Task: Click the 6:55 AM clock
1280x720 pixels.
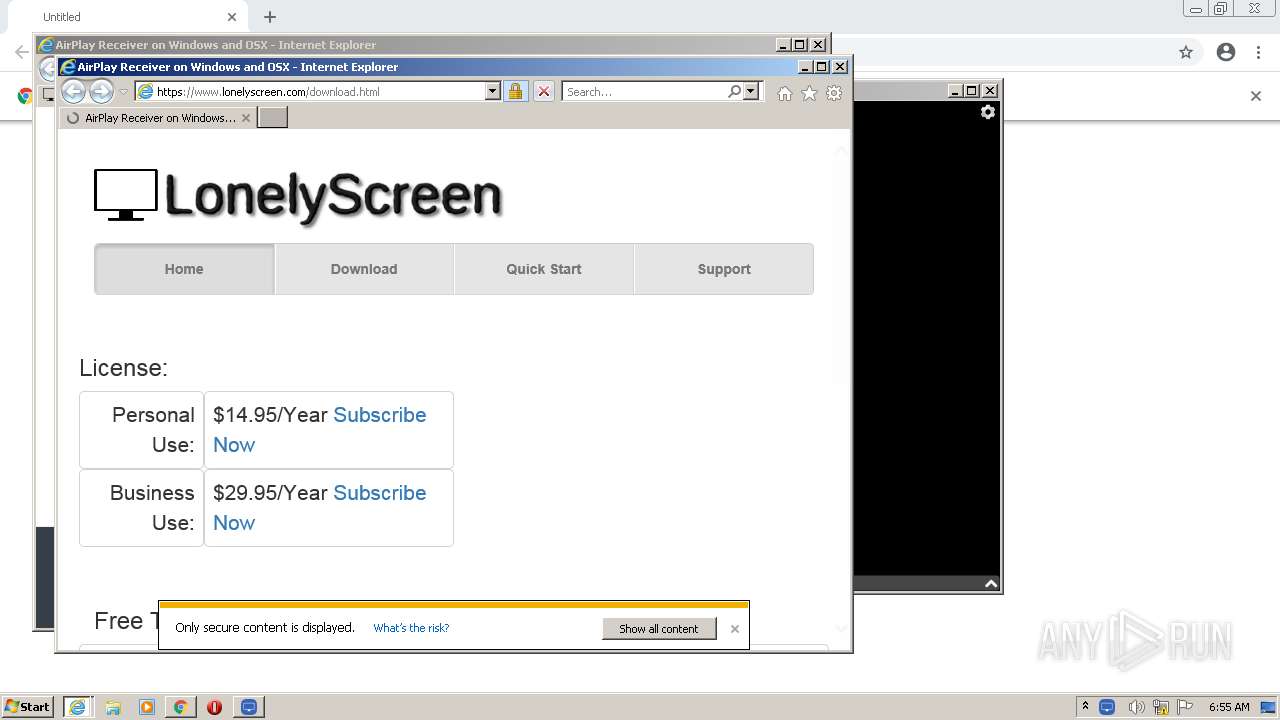Action: [1229, 707]
